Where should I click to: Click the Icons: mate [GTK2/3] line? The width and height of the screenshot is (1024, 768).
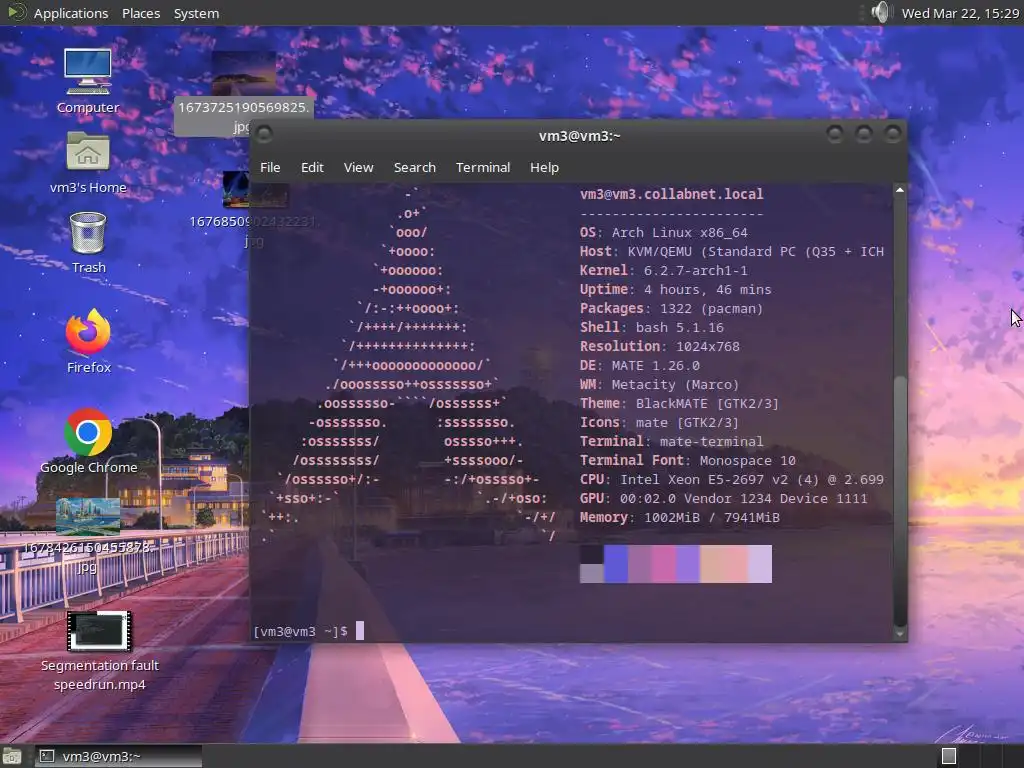pos(659,423)
